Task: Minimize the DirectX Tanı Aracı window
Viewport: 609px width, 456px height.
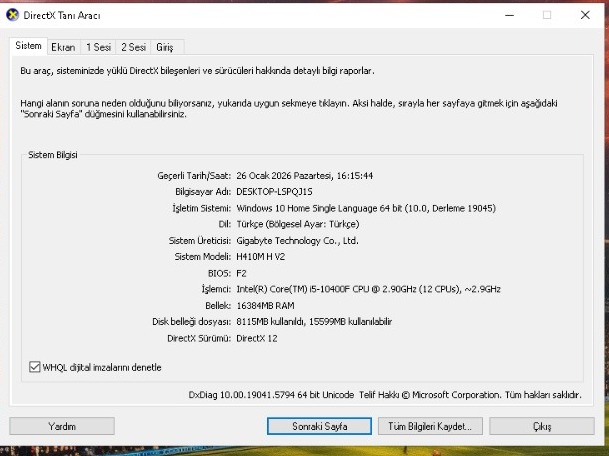Action: coord(510,15)
